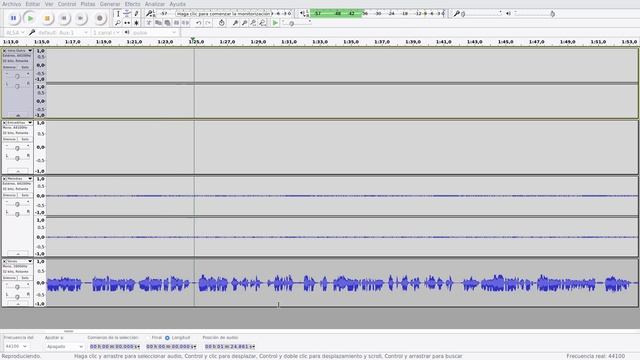Open the Efecto menu

(x=133, y=4)
